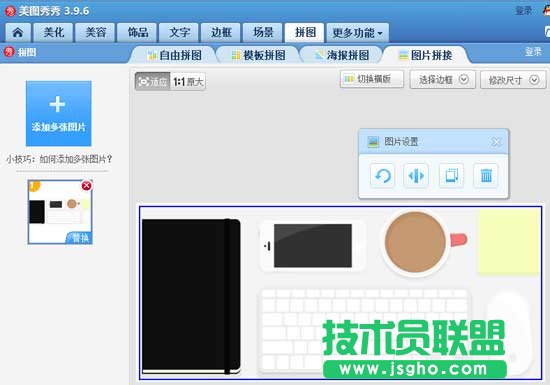The height and width of the screenshot is (385, 550).
Task: Select the 图片拼接 tab
Action: point(426,55)
